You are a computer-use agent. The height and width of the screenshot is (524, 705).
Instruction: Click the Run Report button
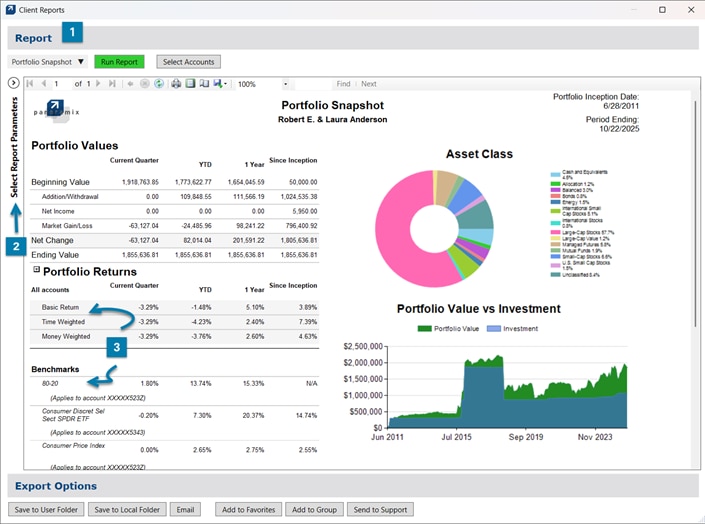[x=120, y=62]
